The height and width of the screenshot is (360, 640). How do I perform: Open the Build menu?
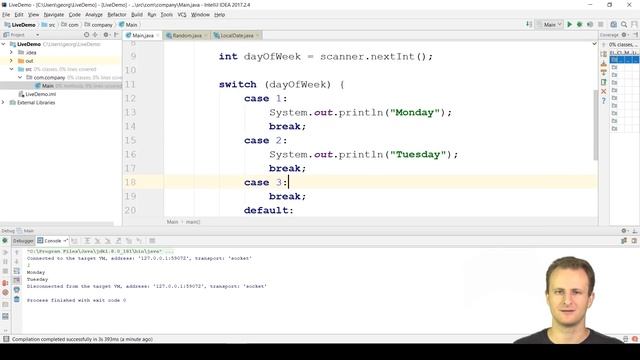click(137, 15)
